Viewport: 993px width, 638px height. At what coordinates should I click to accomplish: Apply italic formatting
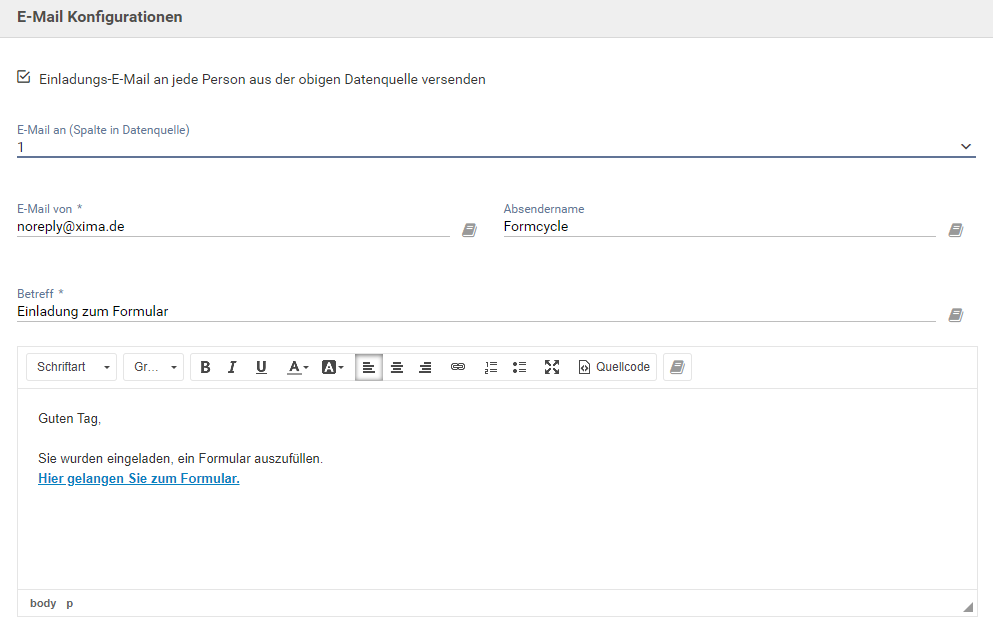point(232,367)
